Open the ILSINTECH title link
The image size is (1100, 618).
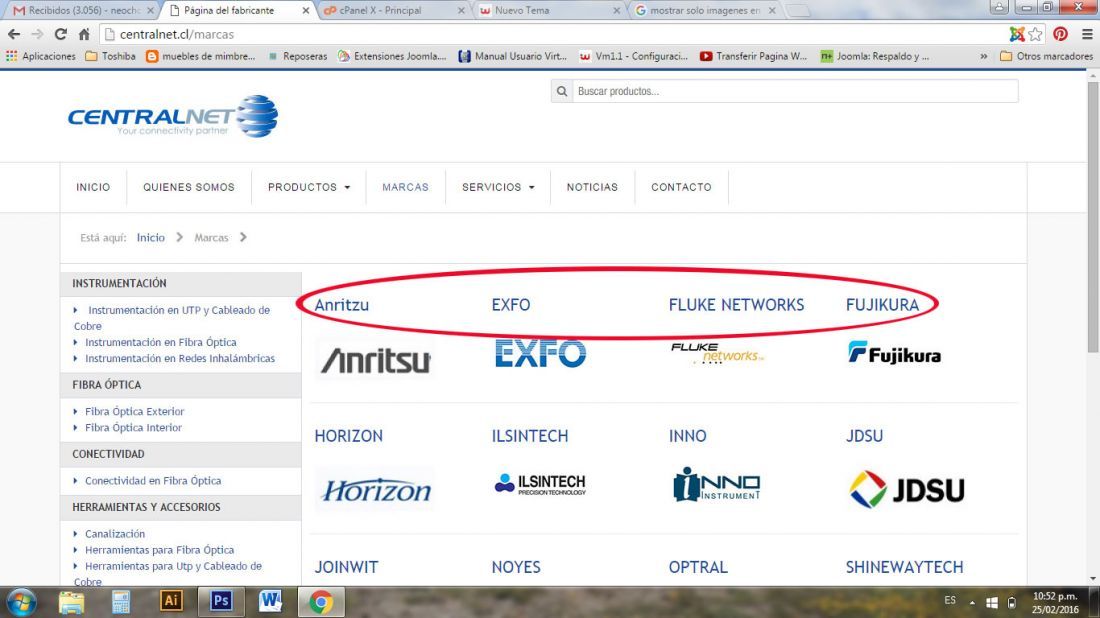(x=530, y=436)
